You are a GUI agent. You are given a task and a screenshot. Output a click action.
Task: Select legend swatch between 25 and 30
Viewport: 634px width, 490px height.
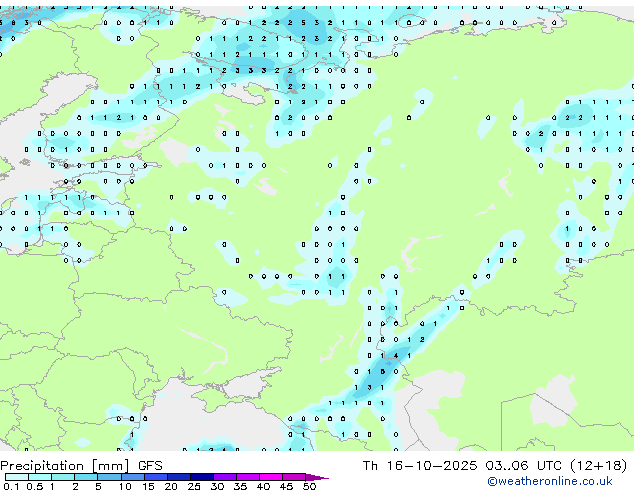coord(201,477)
